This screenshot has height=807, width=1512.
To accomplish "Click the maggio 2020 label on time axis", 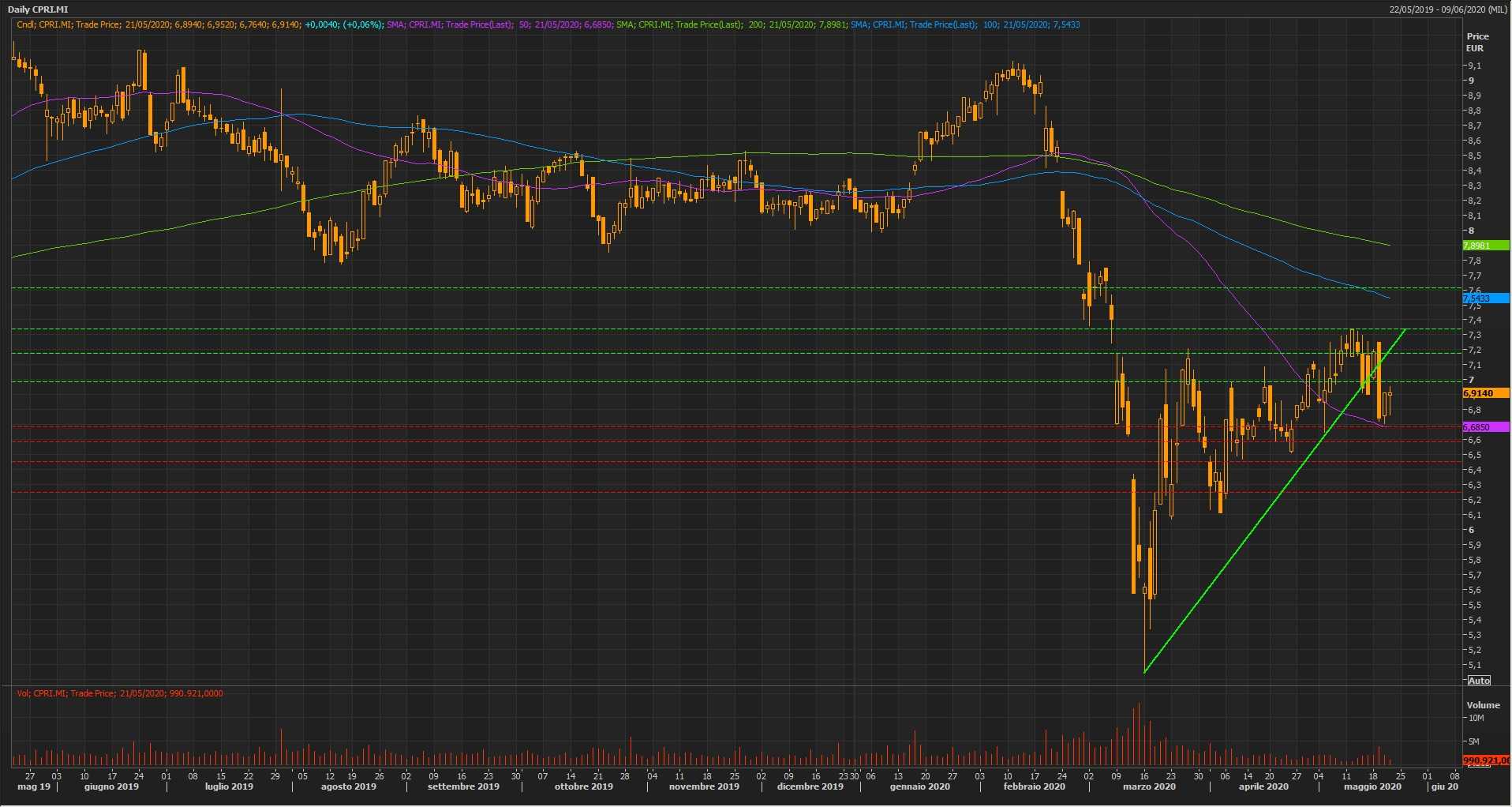I will (x=1372, y=786).
